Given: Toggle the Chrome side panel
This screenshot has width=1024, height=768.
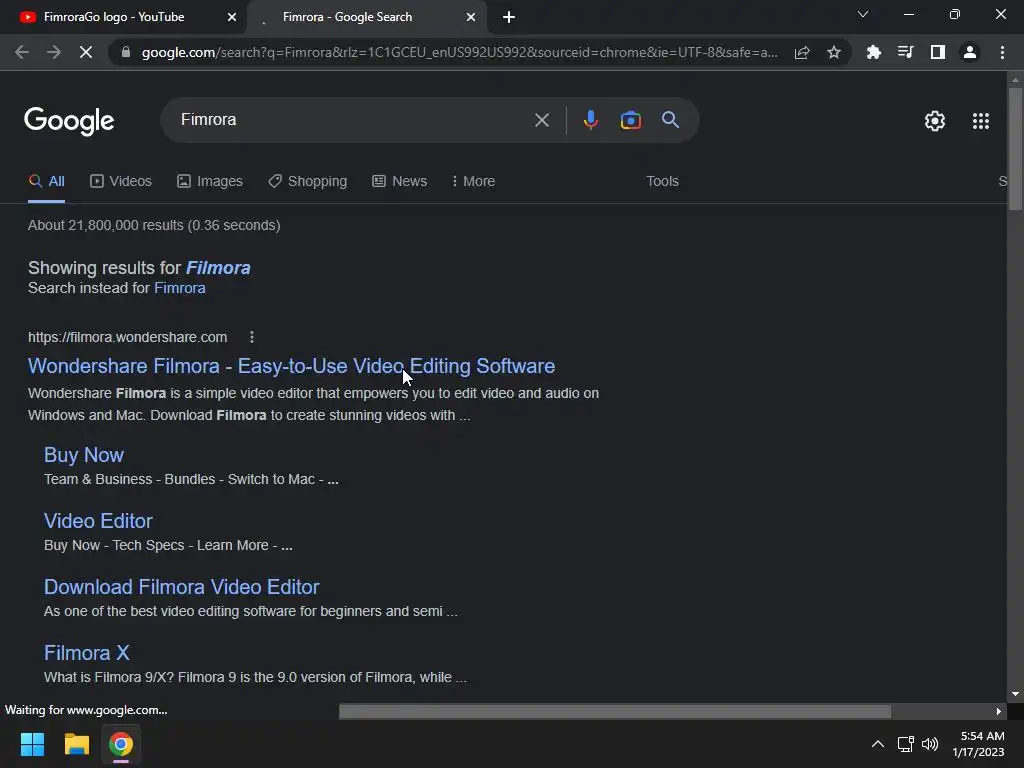Looking at the screenshot, I should click(938, 52).
